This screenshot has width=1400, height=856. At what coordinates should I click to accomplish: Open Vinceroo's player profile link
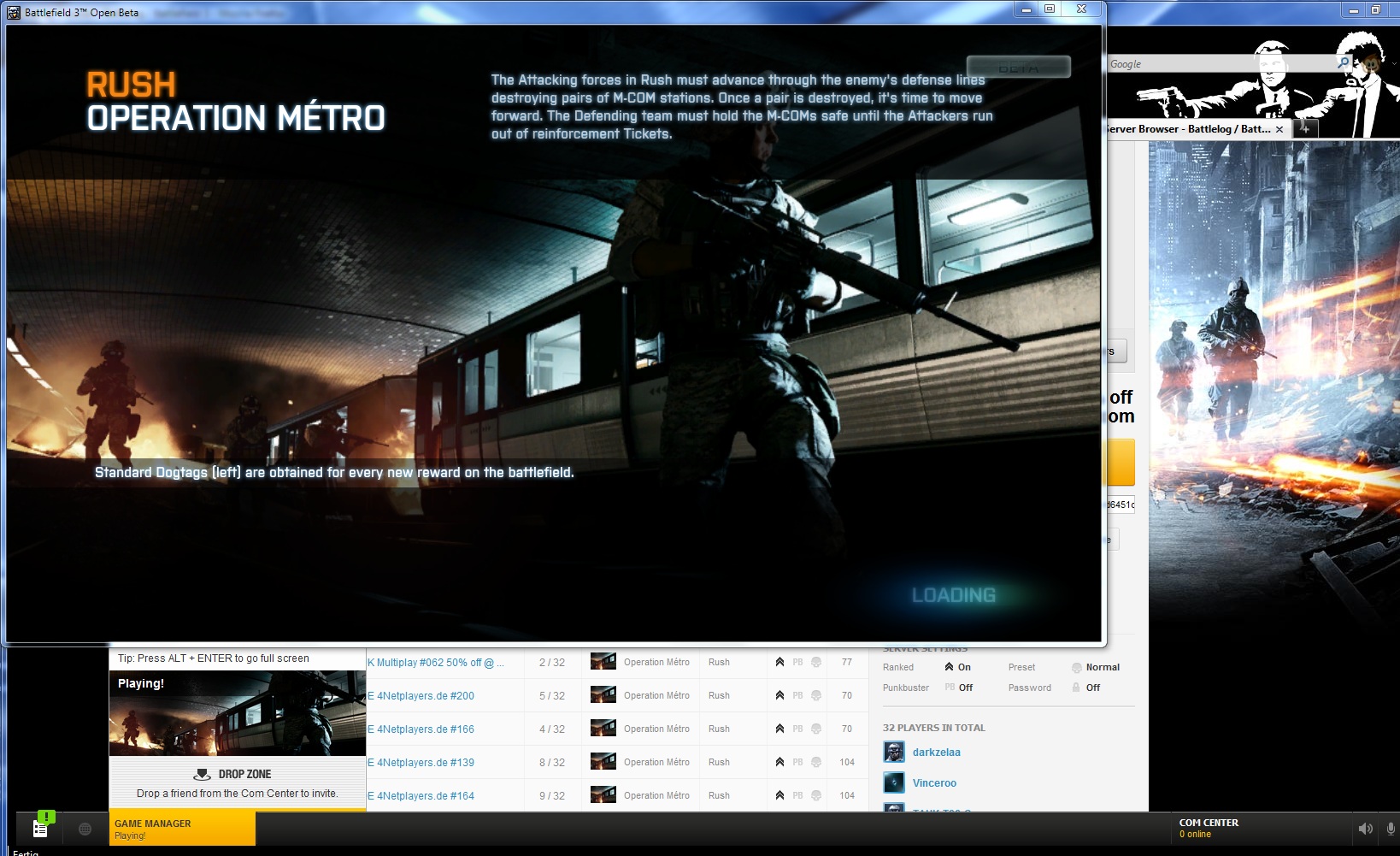[934, 783]
